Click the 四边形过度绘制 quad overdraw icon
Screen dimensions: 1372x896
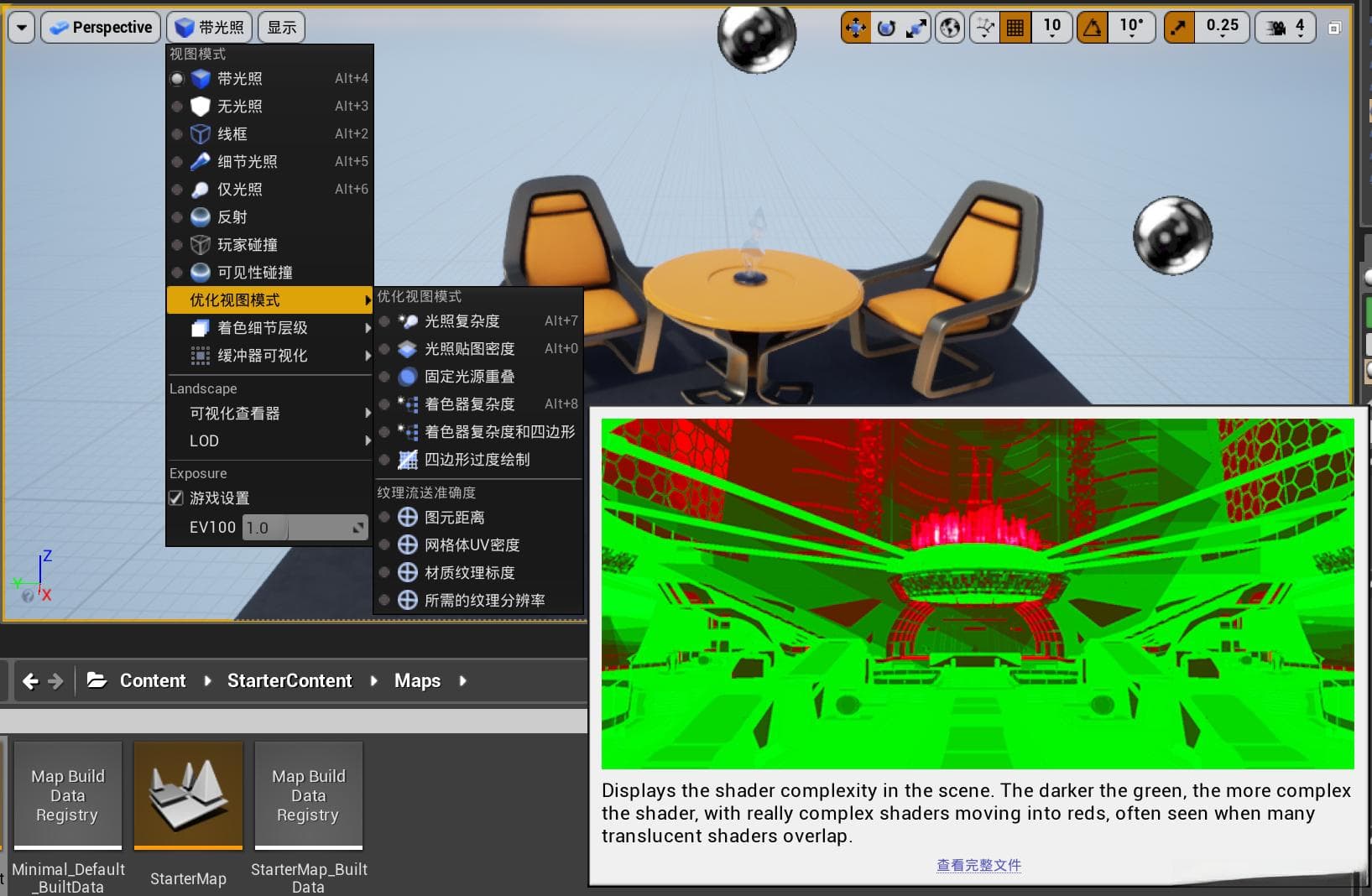pos(408,460)
